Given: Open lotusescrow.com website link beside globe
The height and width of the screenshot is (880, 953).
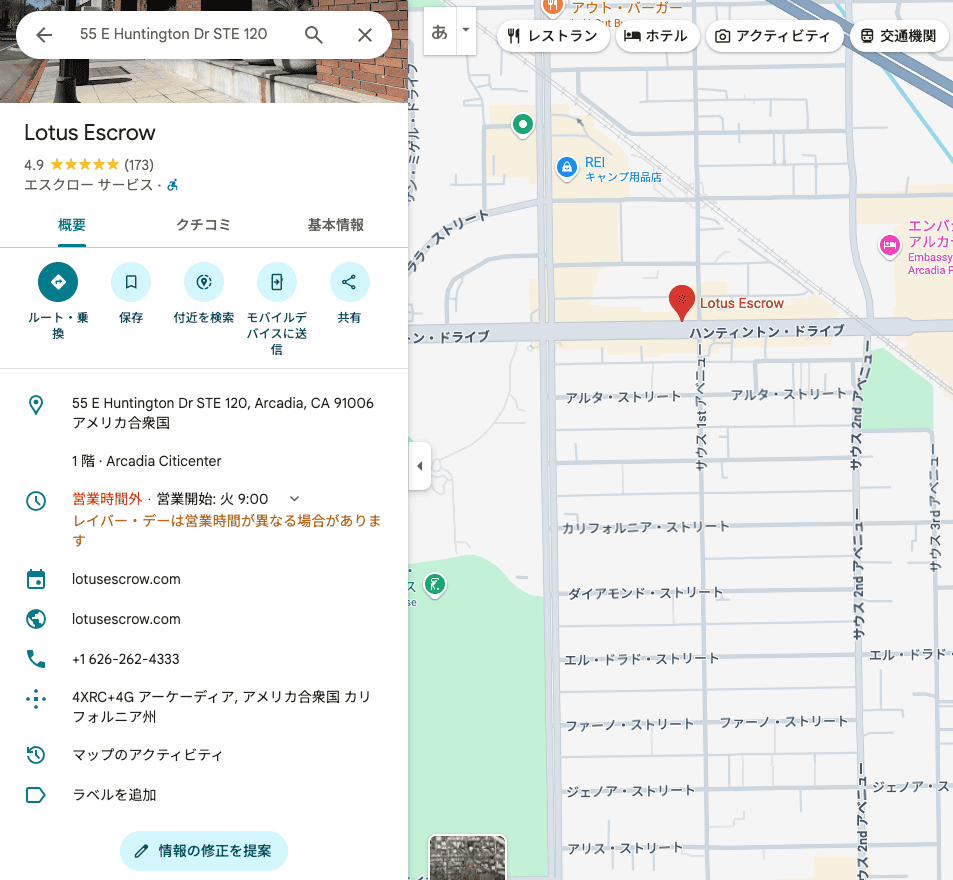Looking at the screenshot, I should pyautogui.click(x=126, y=619).
